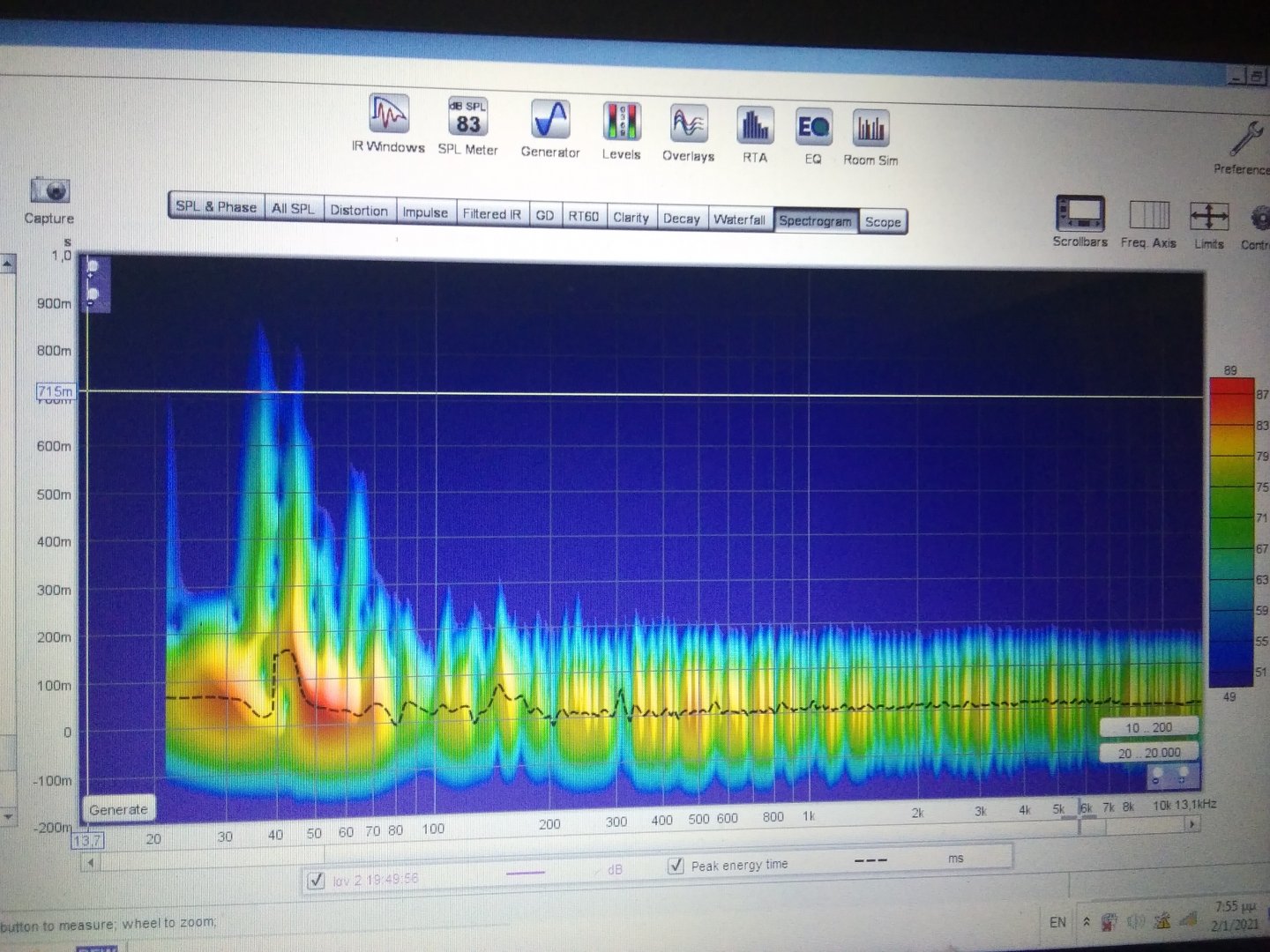The height and width of the screenshot is (952, 1270).
Task: Open the Levels meter icon
Action: click(621, 122)
